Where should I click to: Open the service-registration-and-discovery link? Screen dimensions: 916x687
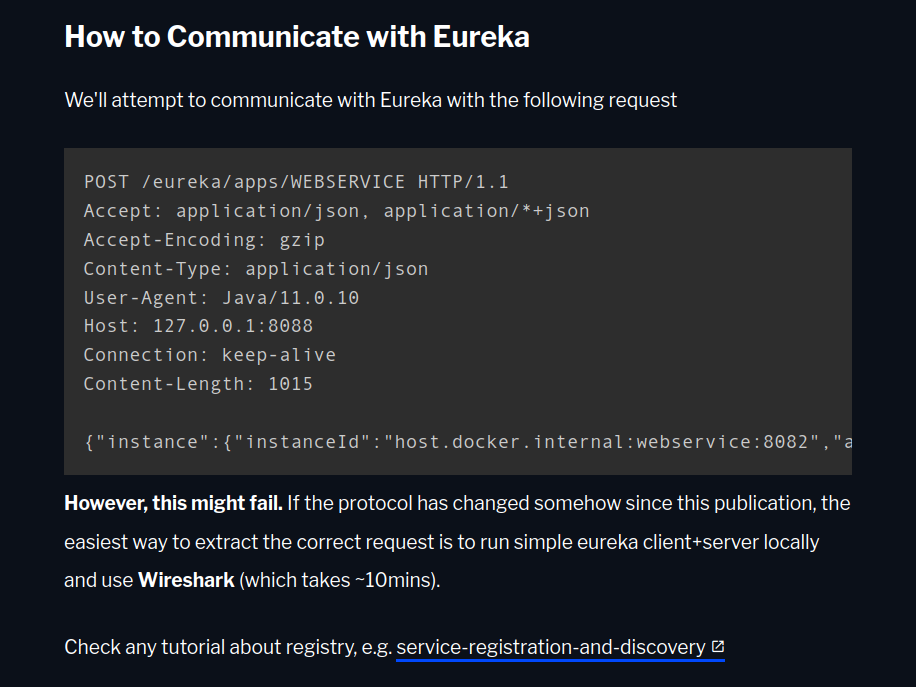[551, 647]
